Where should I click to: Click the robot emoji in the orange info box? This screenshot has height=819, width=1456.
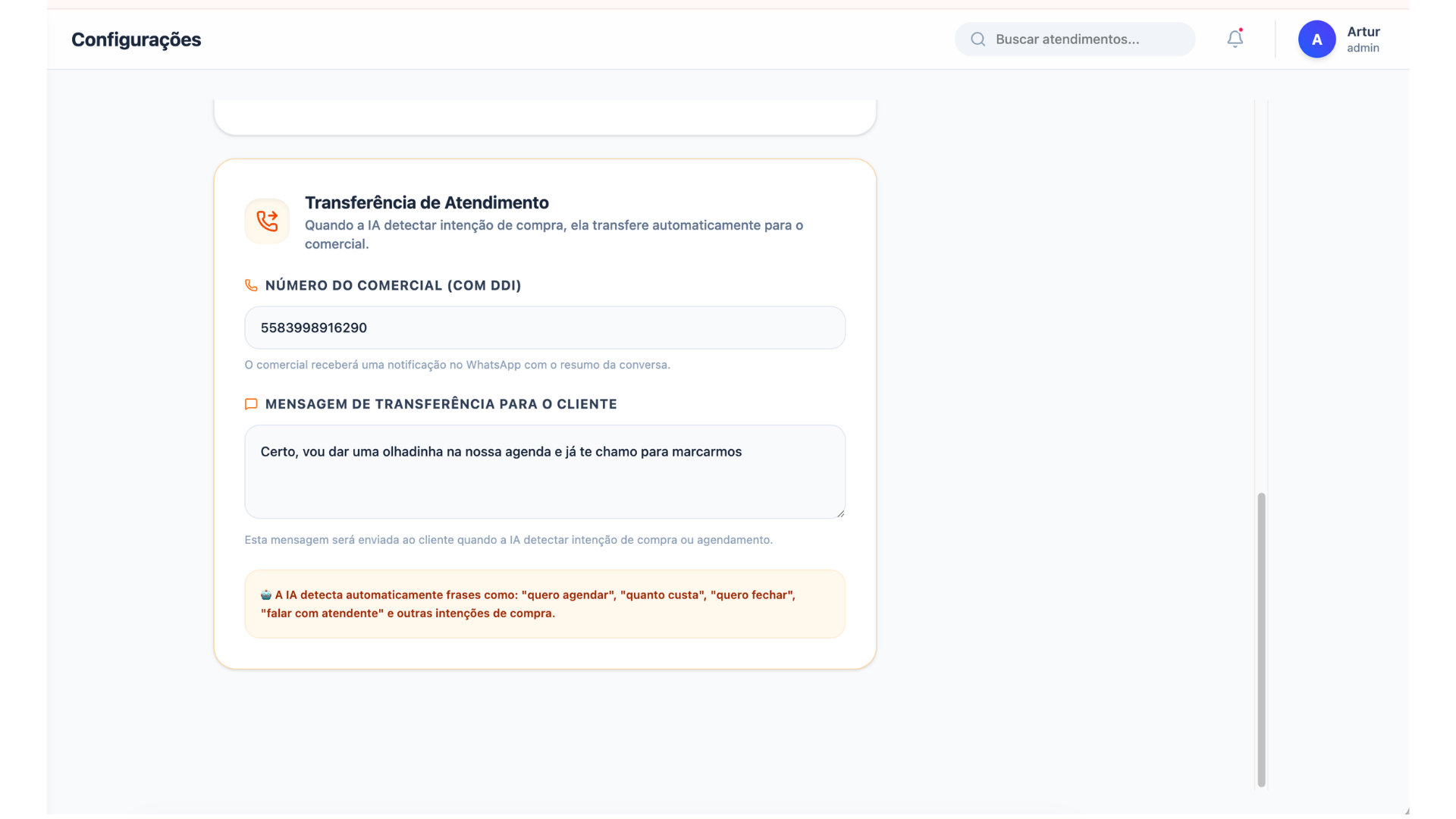point(266,595)
